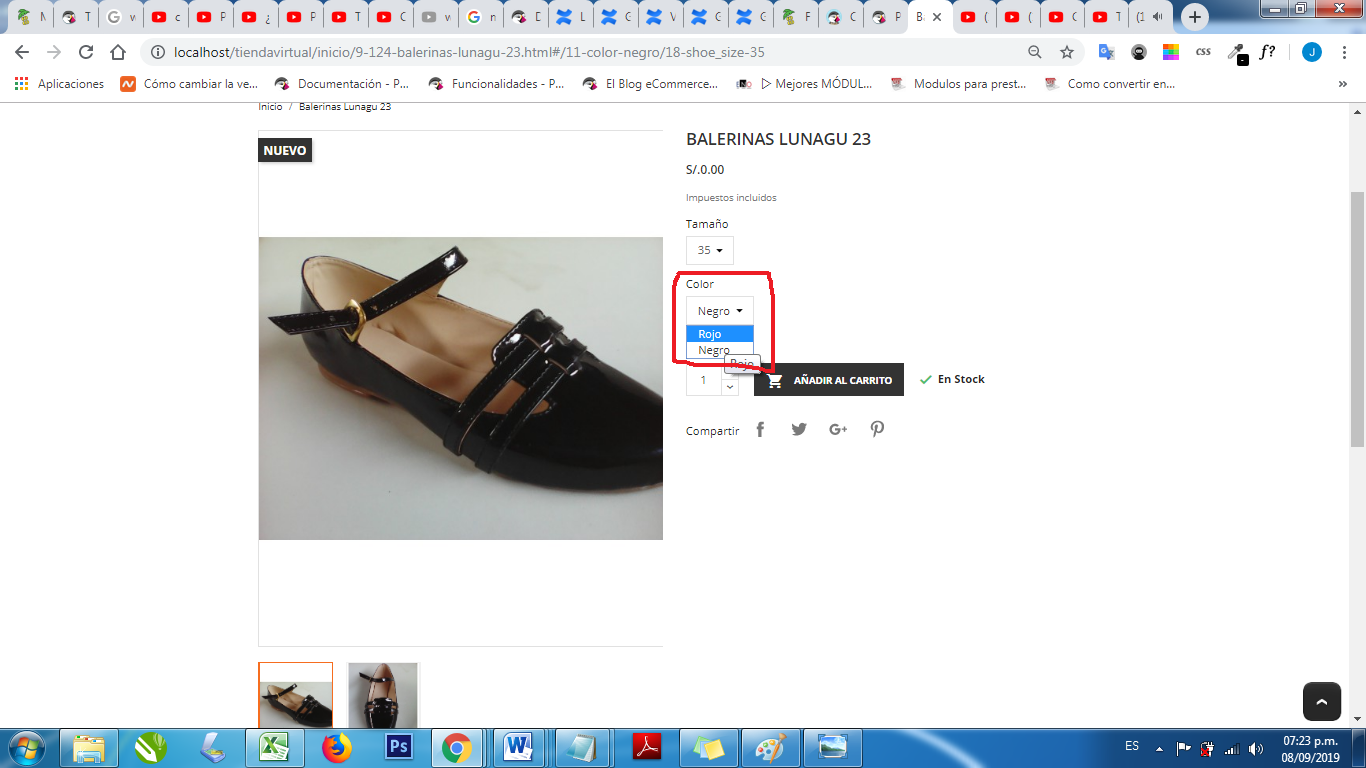Open the Google Translate extension
Image resolution: width=1366 pixels, height=768 pixels.
1106,52
